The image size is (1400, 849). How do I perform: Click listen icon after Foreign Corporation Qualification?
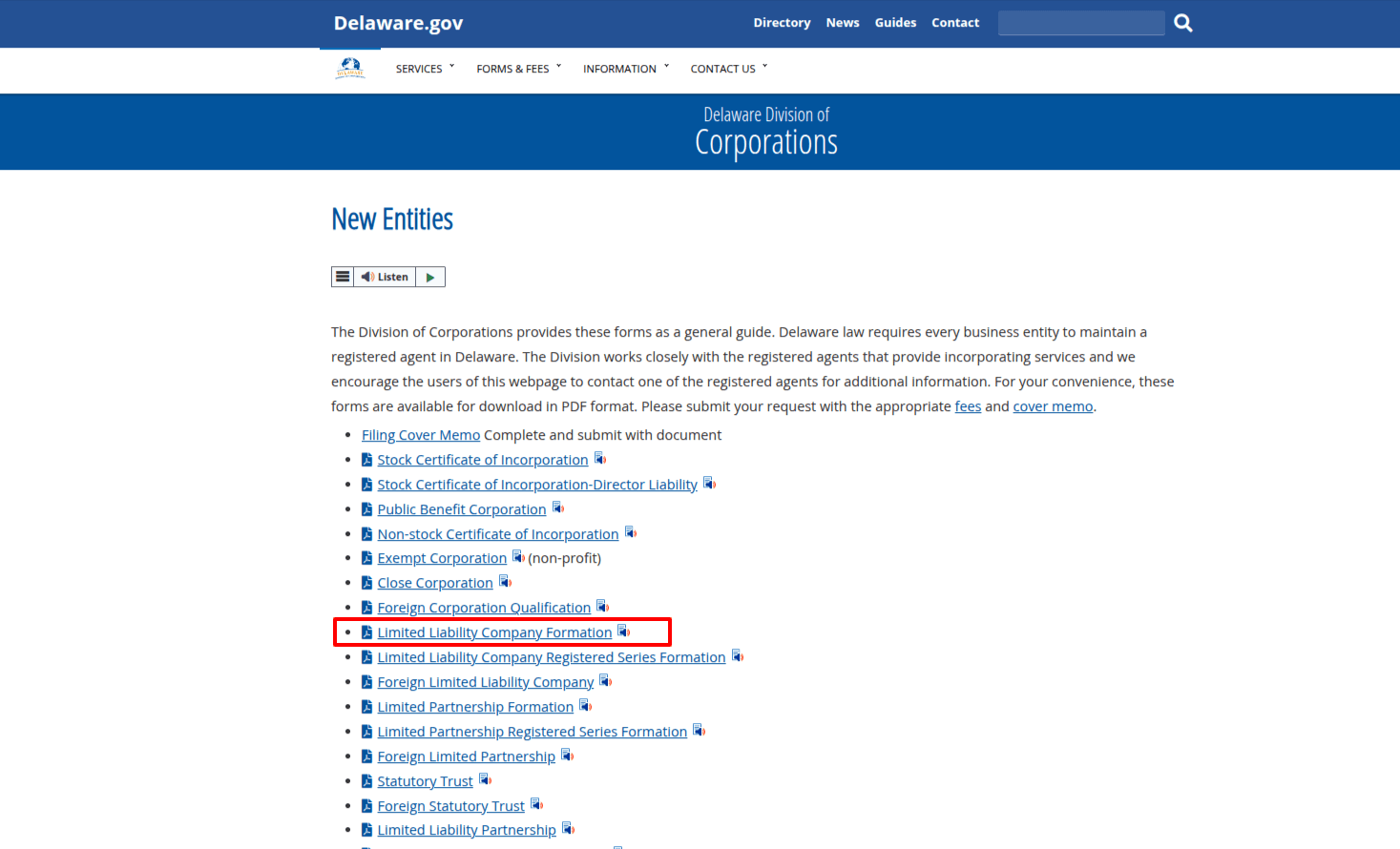603,607
